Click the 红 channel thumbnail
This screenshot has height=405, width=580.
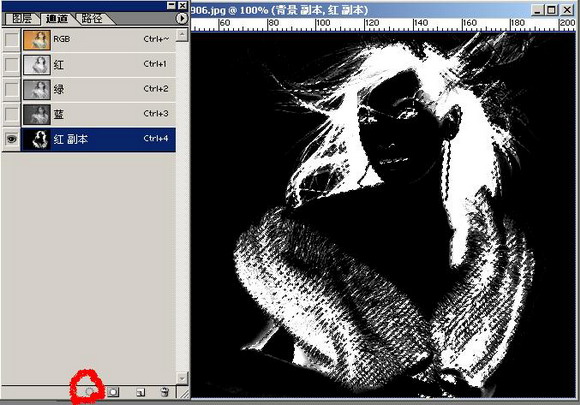[37, 65]
